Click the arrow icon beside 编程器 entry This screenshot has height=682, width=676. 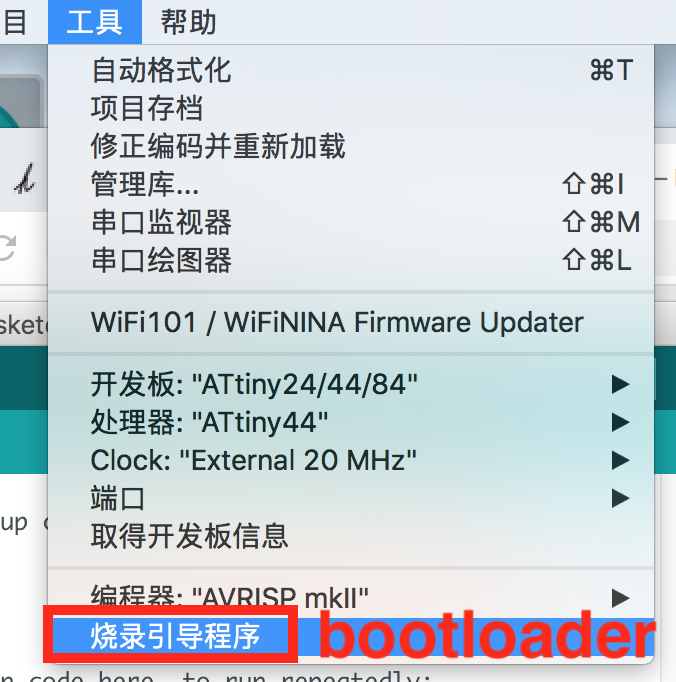620,598
